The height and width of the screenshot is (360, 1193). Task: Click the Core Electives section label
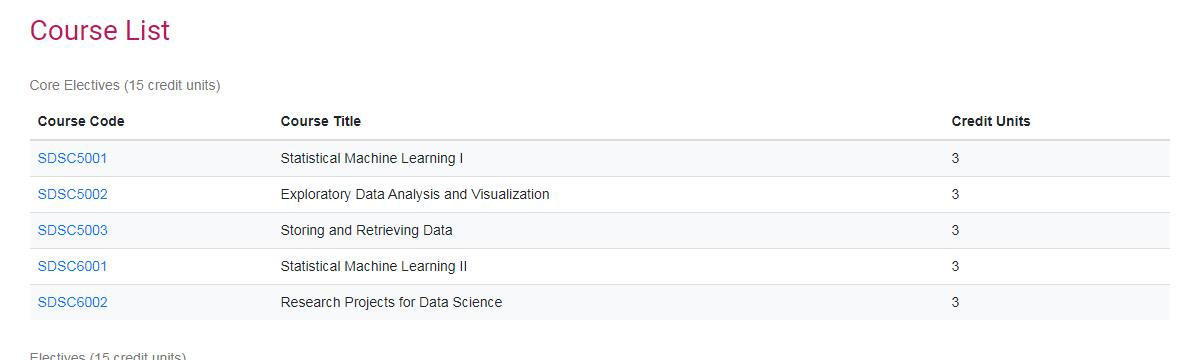[x=125, y=85]
